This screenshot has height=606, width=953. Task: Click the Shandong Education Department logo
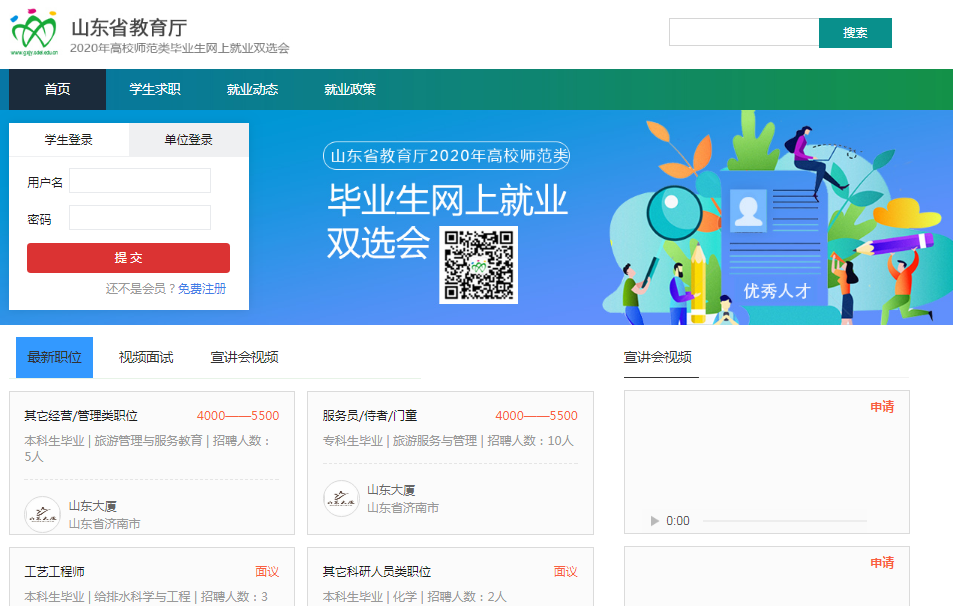pyautogui.click(x=35, y=33)
